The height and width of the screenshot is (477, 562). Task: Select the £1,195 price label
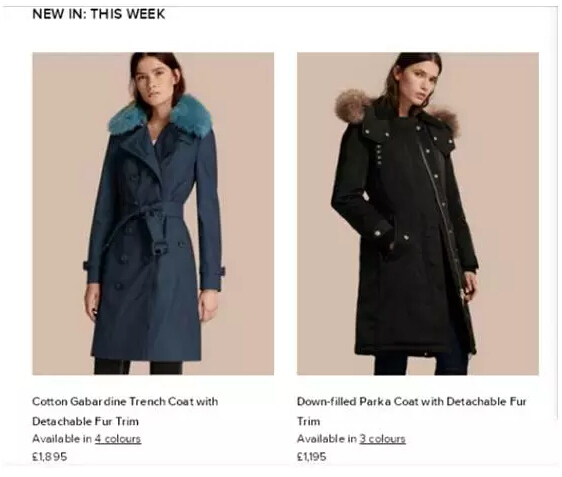[x=311, y=457]
